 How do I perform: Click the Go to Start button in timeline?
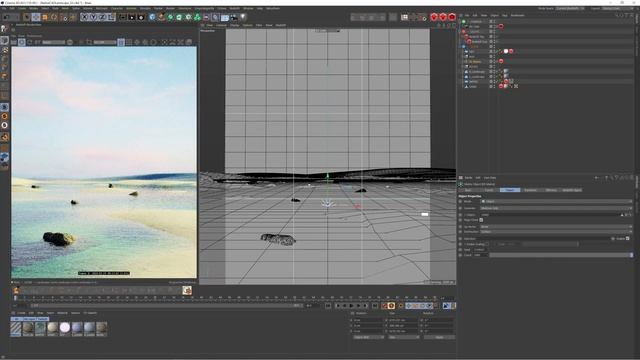click(x=328, y=306)
